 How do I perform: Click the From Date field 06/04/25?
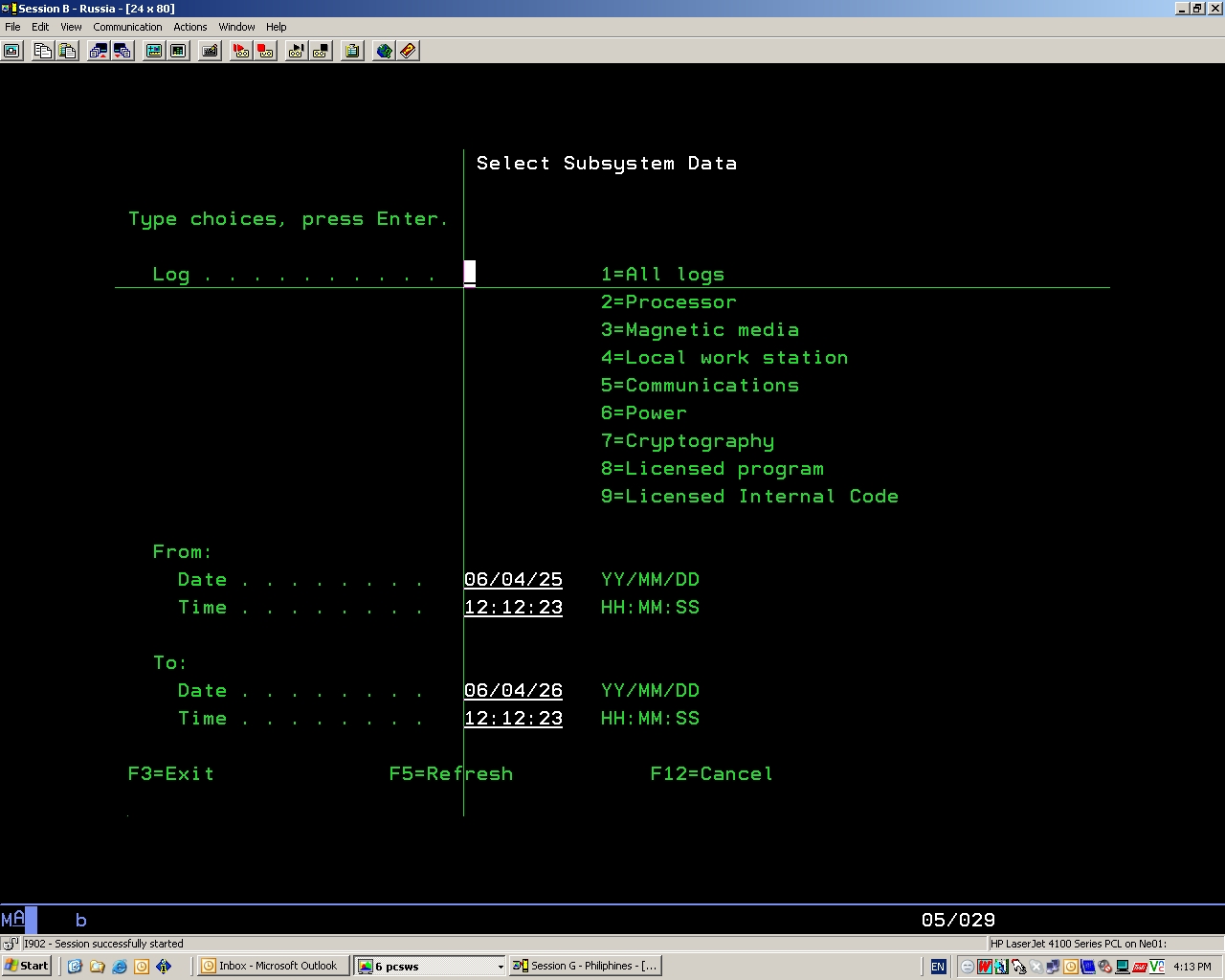pos(513,579)
